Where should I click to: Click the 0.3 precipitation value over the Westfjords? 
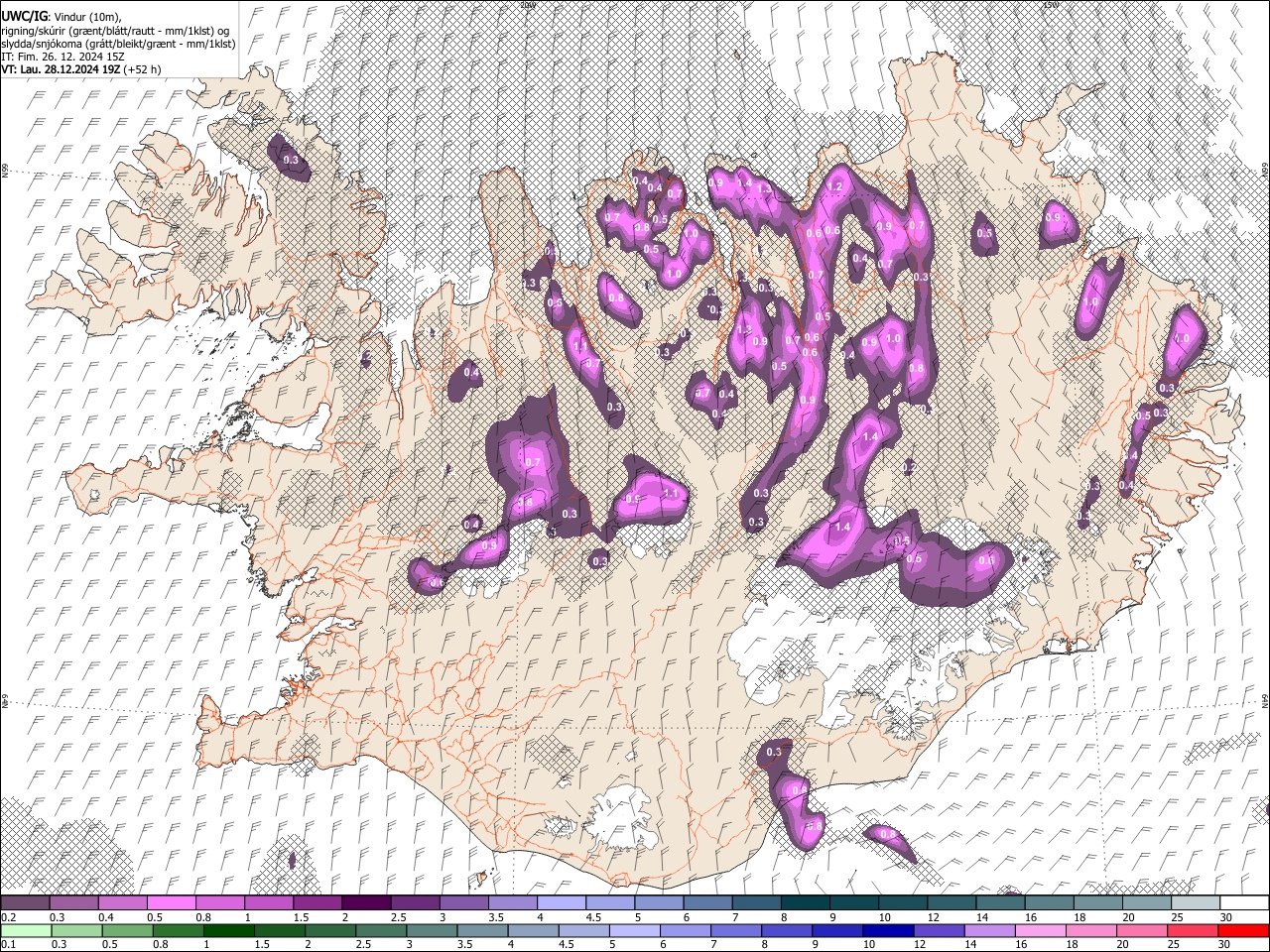click(291, 160)
